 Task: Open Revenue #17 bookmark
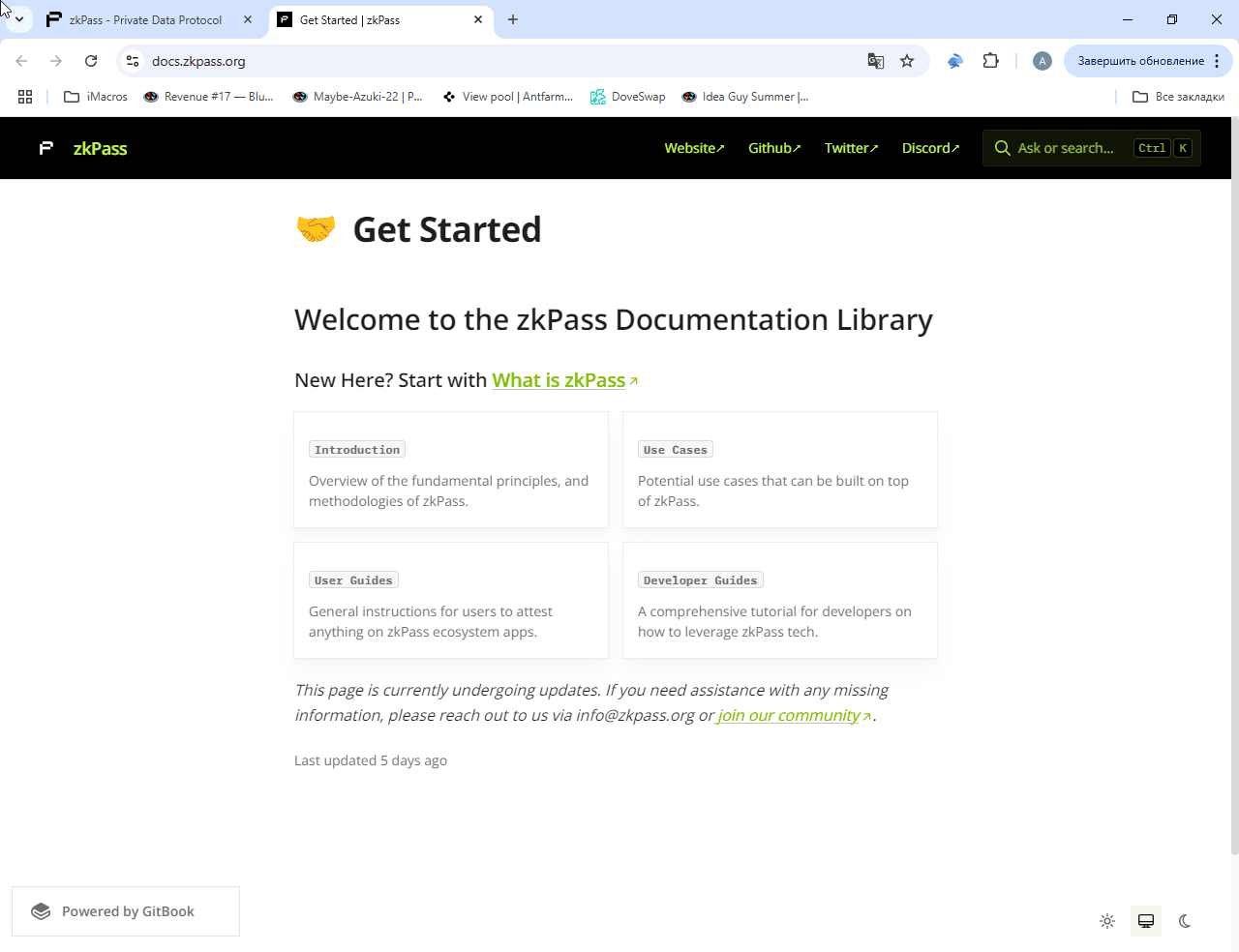208,97
